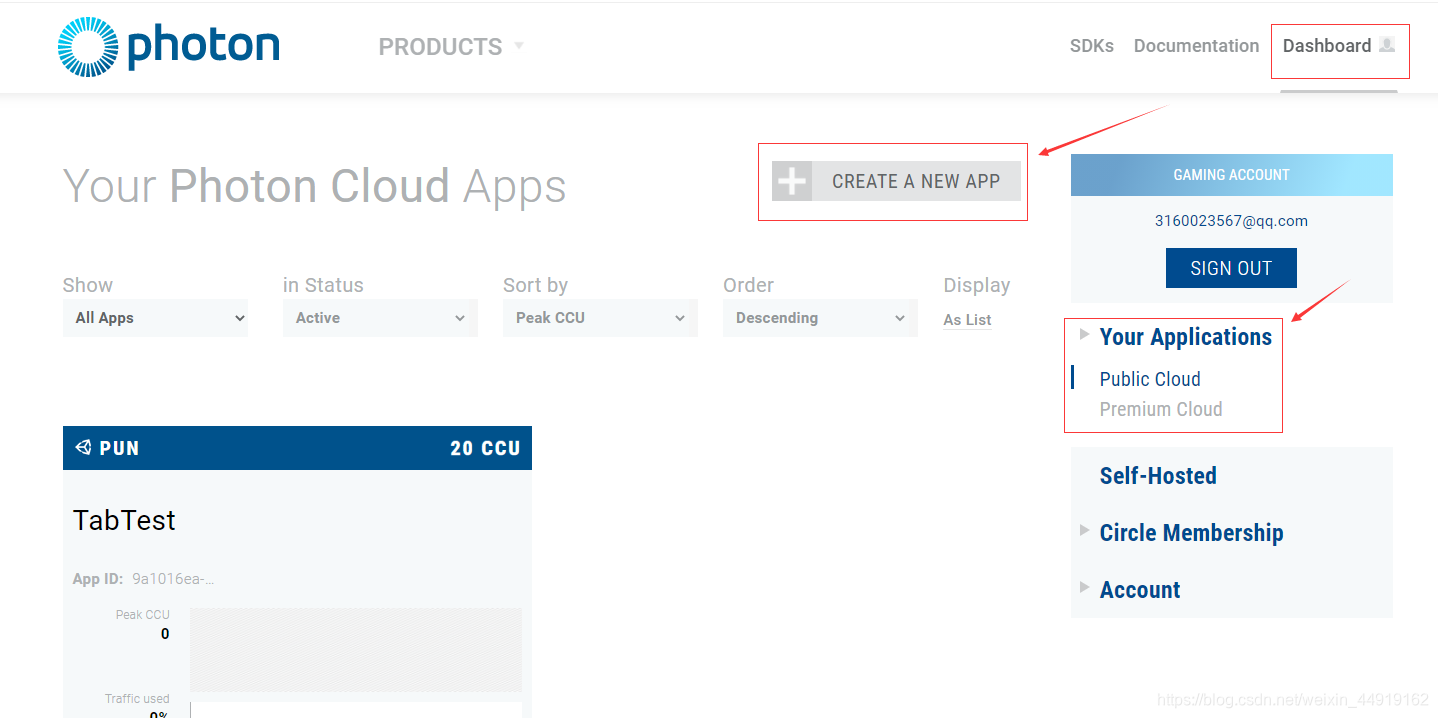Viewport: 1438px width, 718px height.
Task: Click the Peak CCU chart area
Action: pos(356,650)
